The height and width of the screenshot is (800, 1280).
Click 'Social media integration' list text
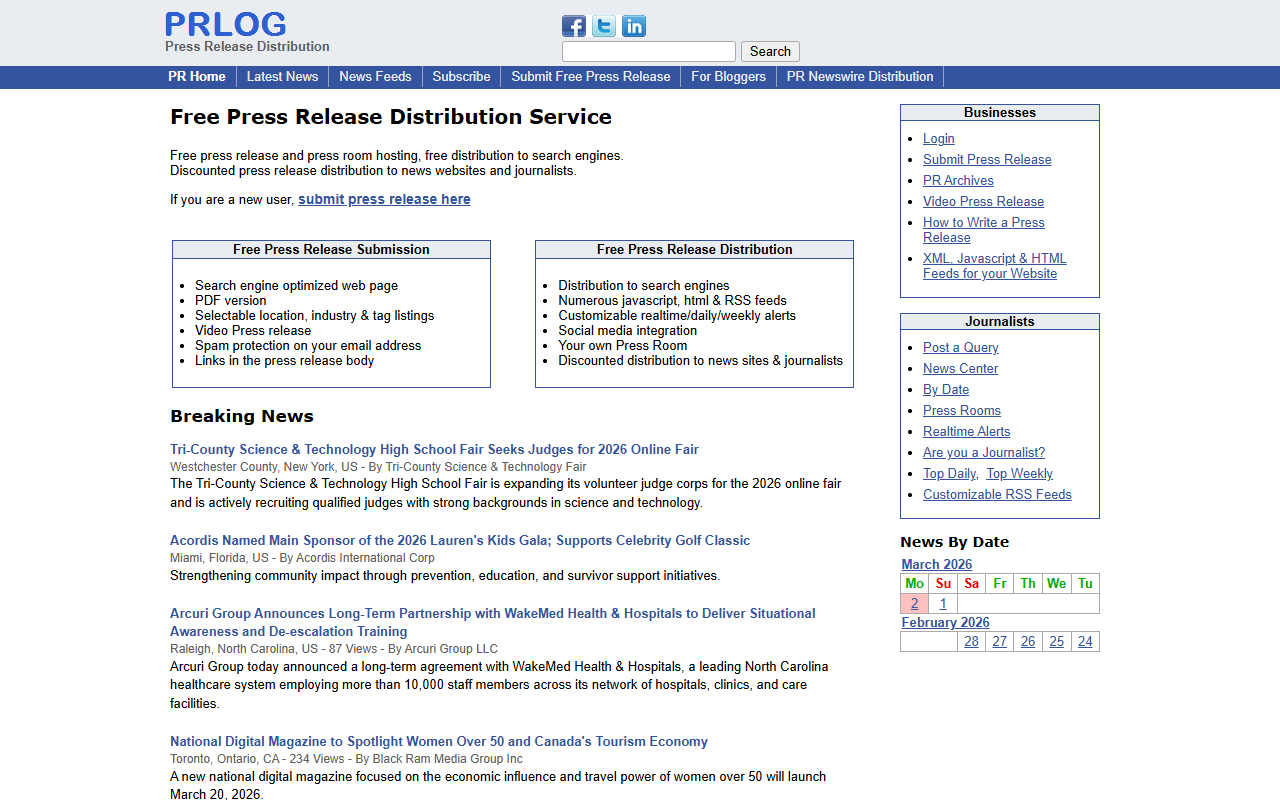pos(628,330)
